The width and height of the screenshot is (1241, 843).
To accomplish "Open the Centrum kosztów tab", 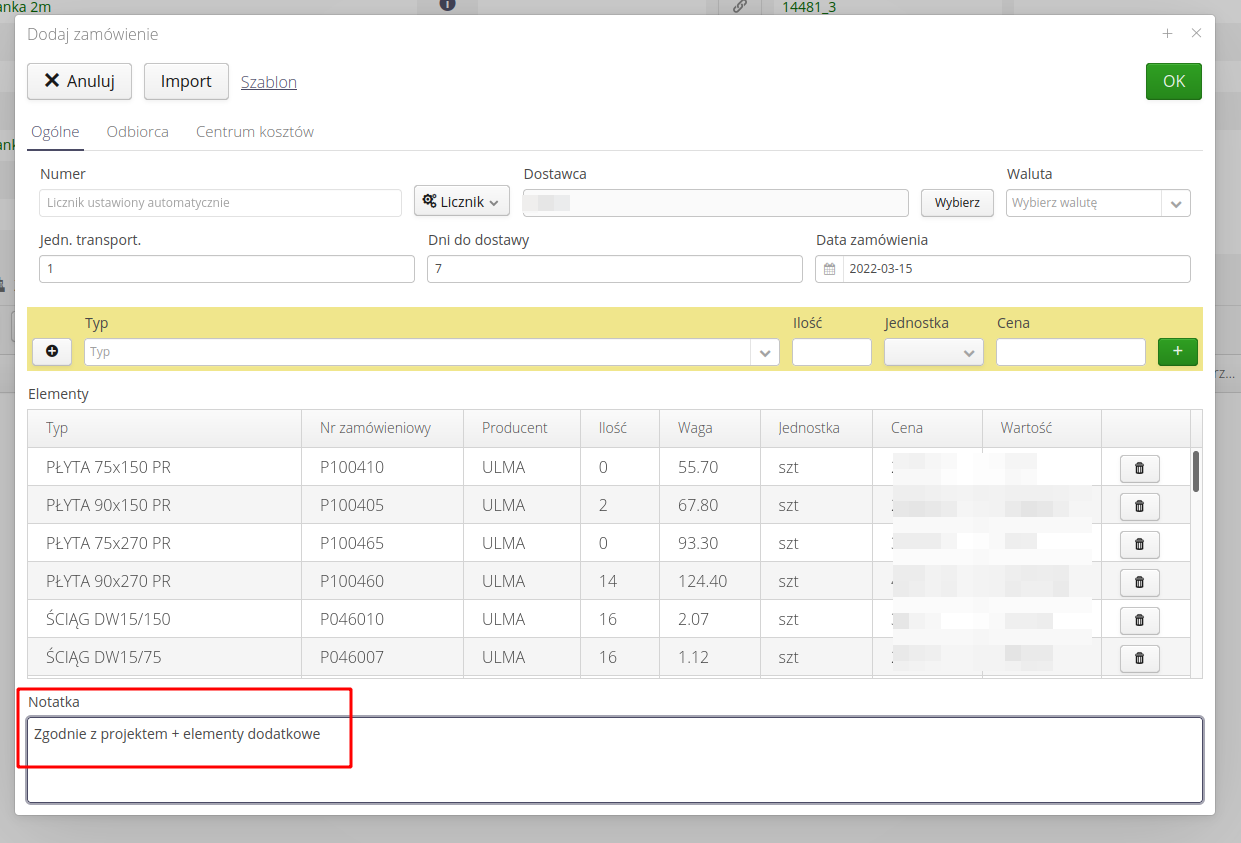I will point(254,131).
